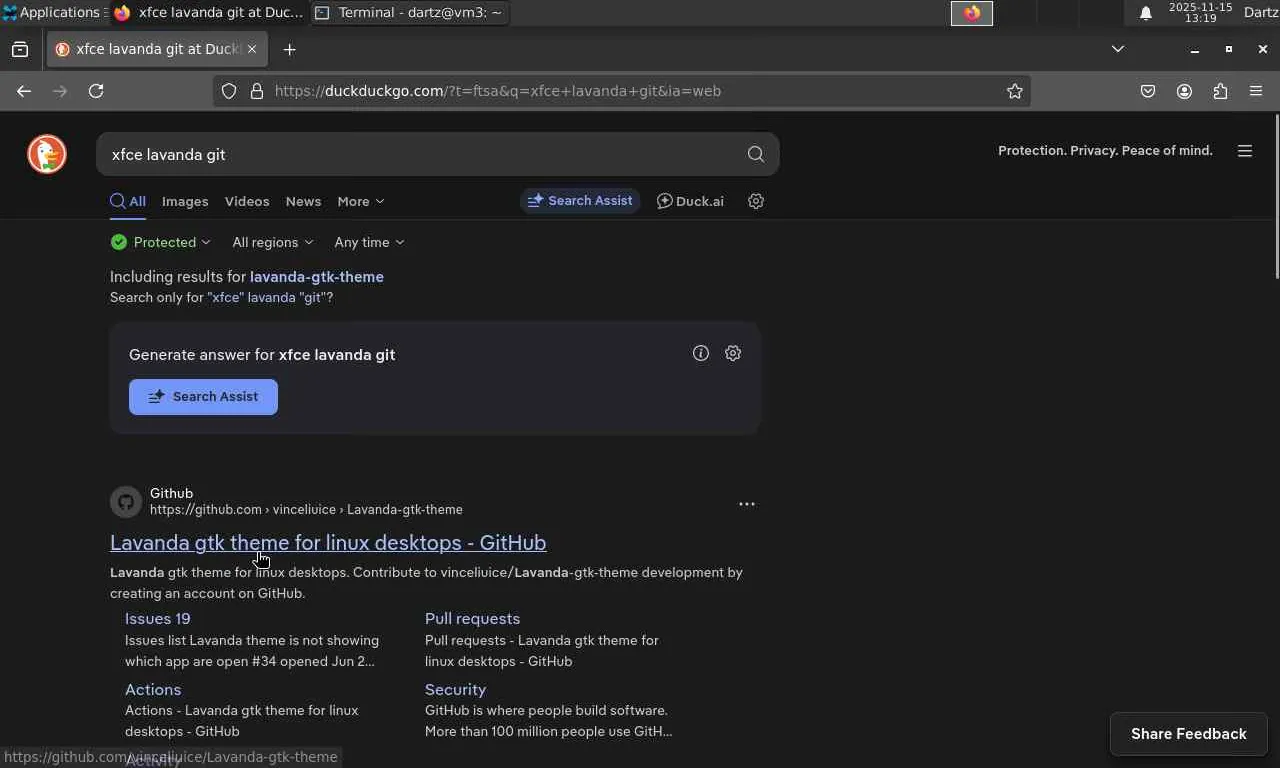Viewport: 1280px width, 768px height.
Task: Switch to the Videos tab
Action: coord(247,201)
